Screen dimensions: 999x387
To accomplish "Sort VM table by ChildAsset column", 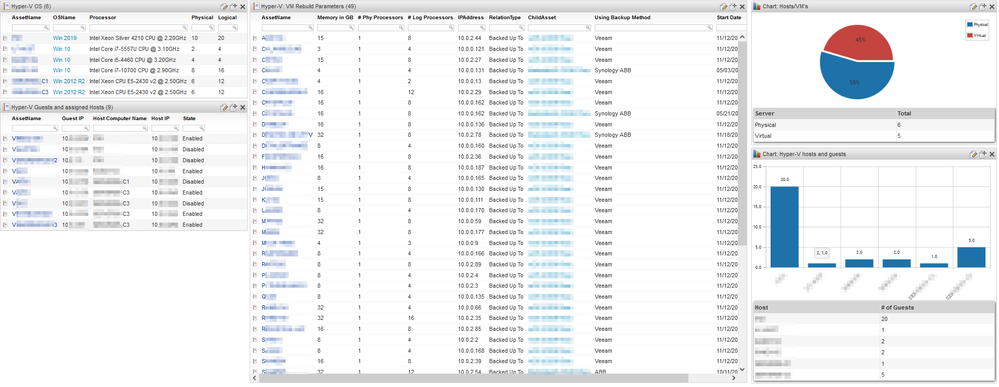I will (x=542, y=17).
